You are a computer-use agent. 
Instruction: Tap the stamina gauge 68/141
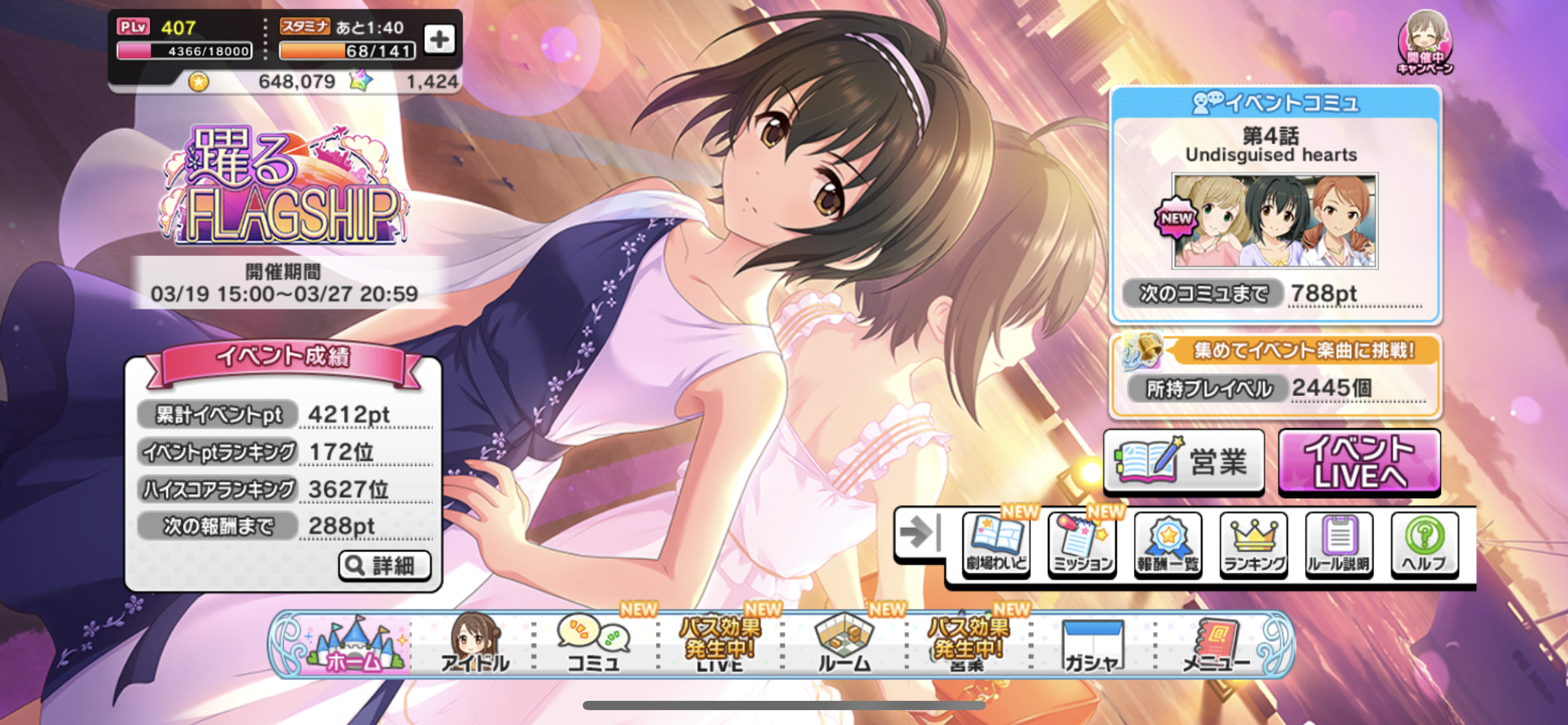[x=347, y=51]
